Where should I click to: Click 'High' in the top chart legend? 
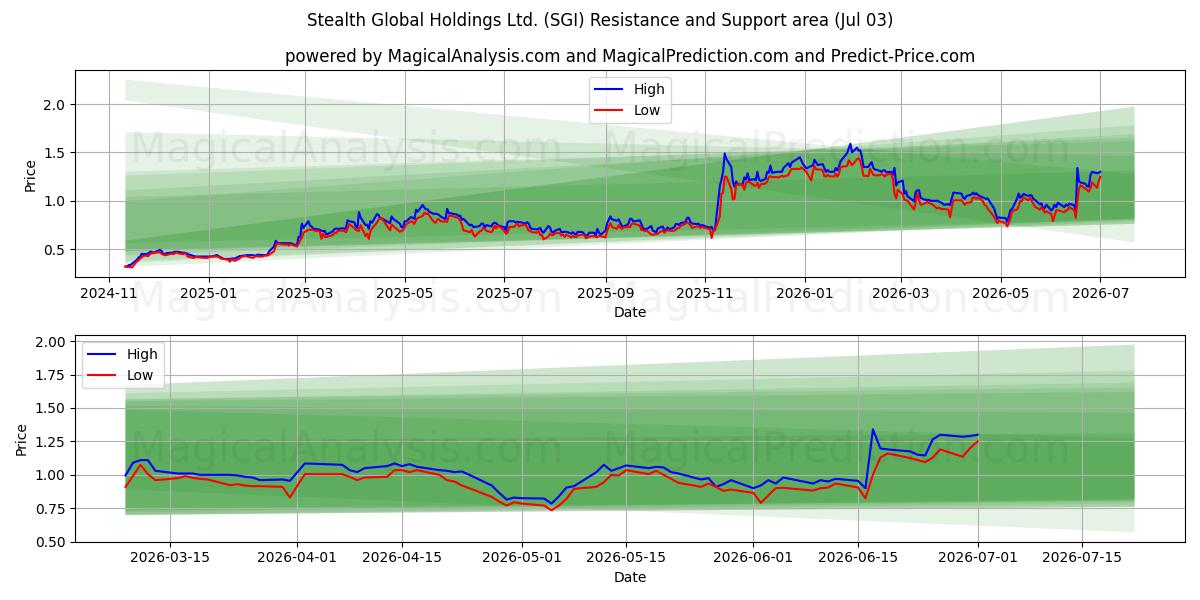[649, 89]
